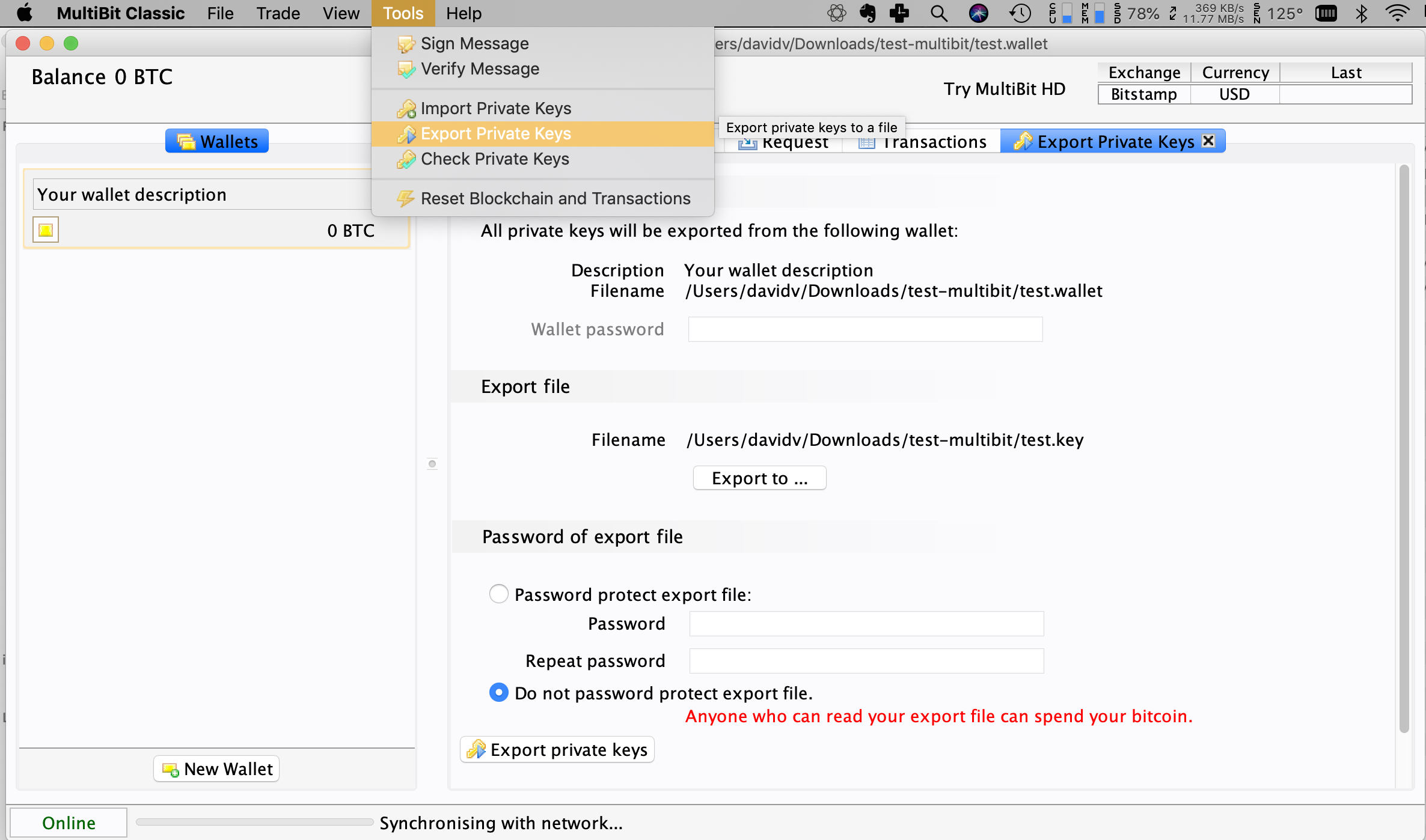The height and width of the screenshot is (840, 1426).
Task: Click the Export Private Keys tab key icon
Action: [x=1023, y=141]
